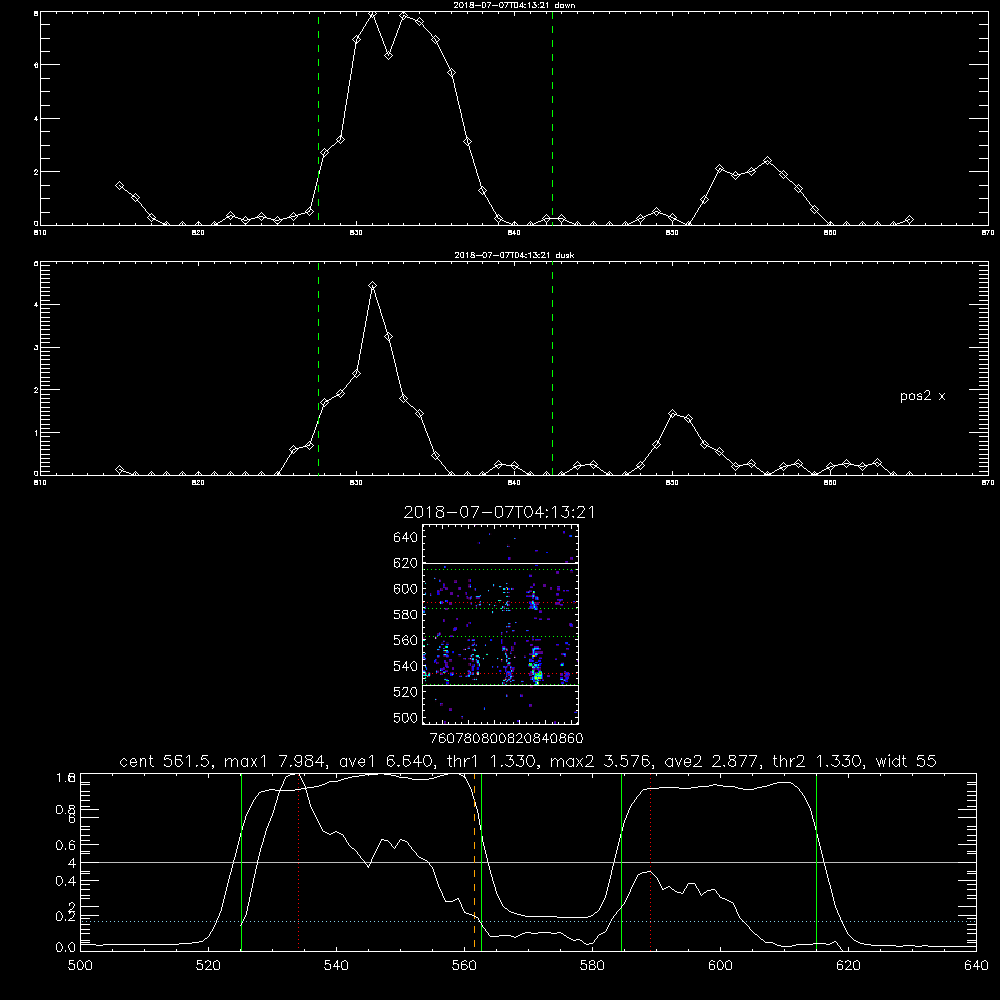Click the '640' y-axis label beside the spectrogram
Image resolution: width=1000 pixels, height=1000 pixels.
405,537
